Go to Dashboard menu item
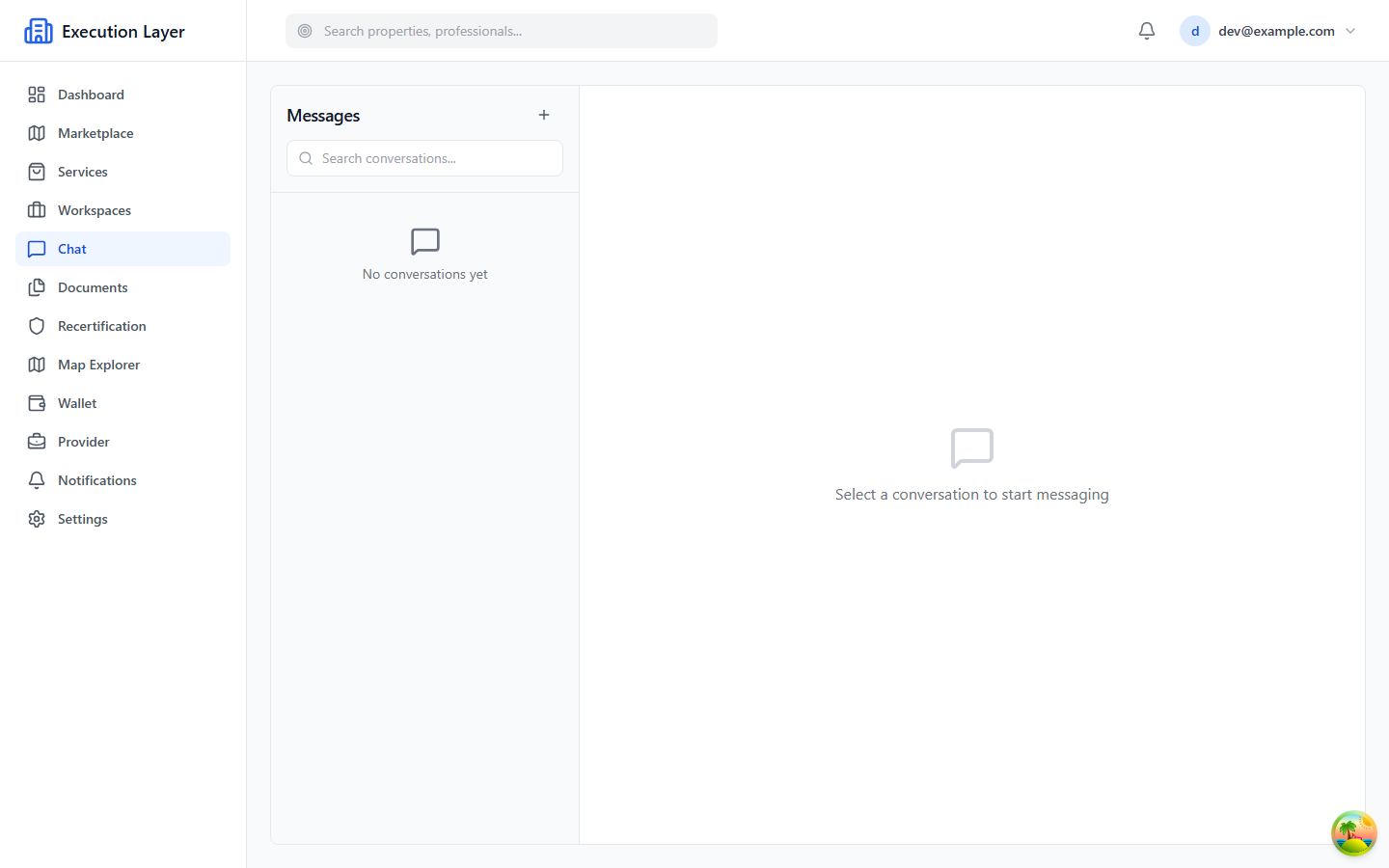The height and width of the screenshot is (868, 1389). point(123,95)
